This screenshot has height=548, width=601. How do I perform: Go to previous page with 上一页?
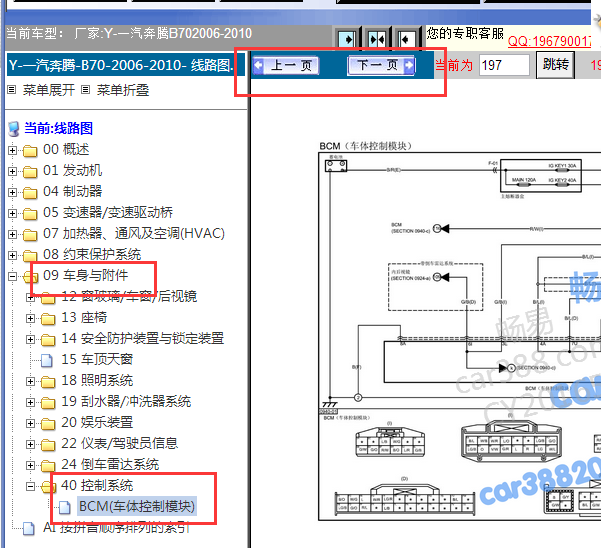coord(286,66)
